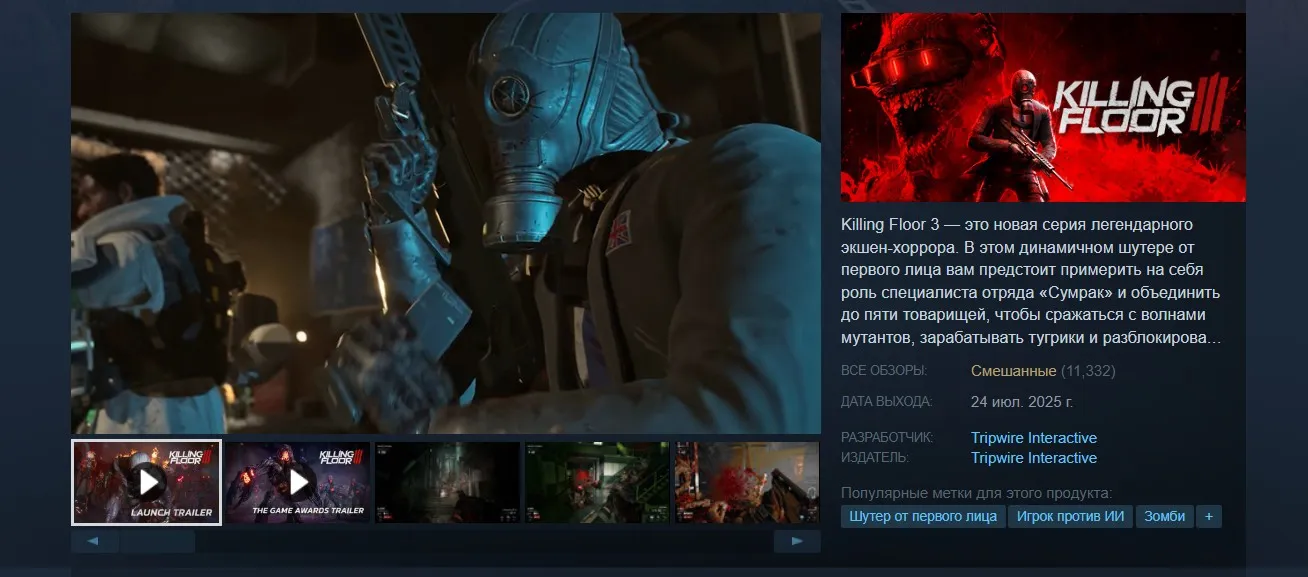Open the bloody first-person shooting screenshot thumbnail

point(746,483)
